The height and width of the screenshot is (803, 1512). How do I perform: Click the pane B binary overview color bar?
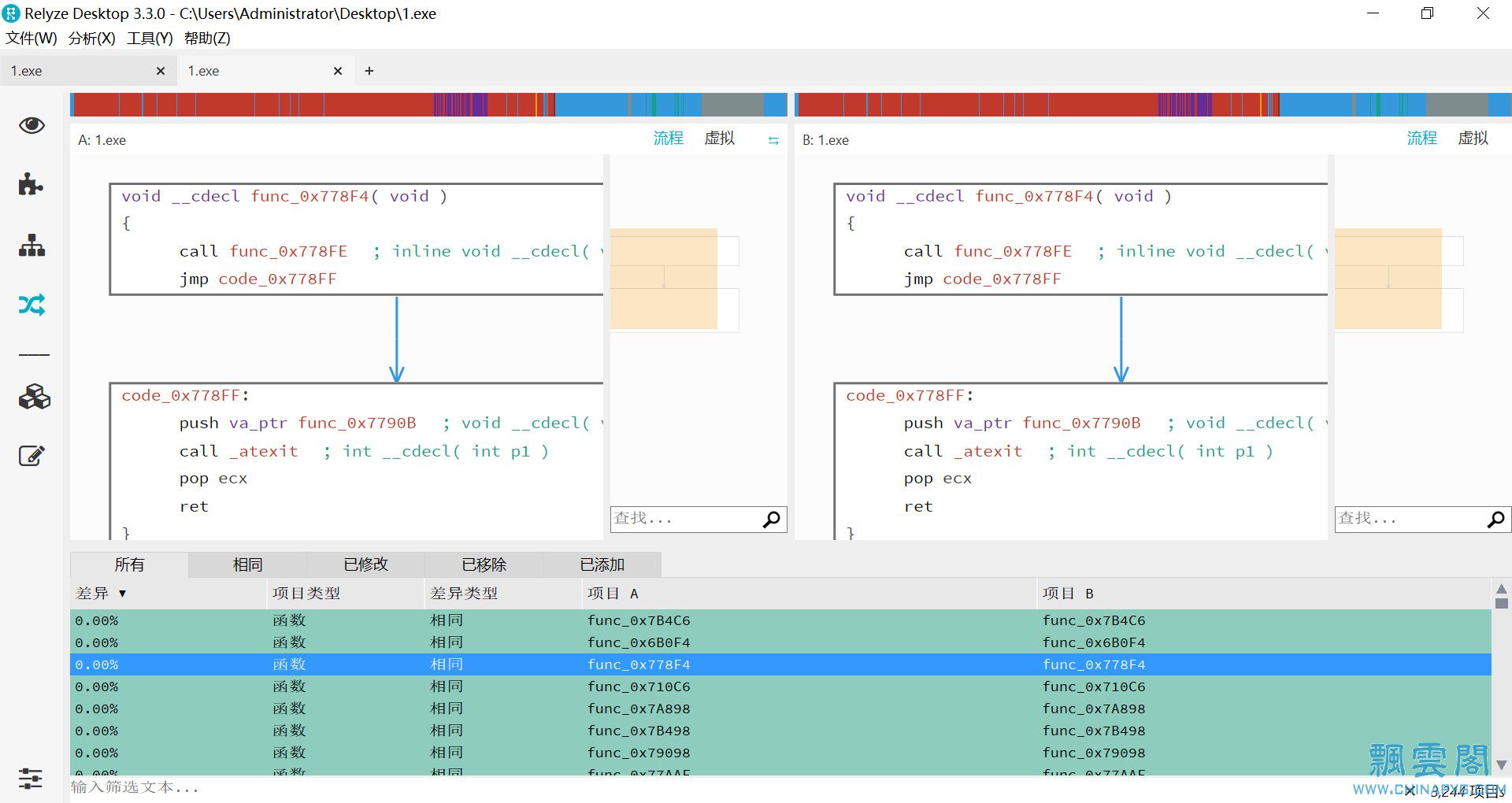point(1153,105)
